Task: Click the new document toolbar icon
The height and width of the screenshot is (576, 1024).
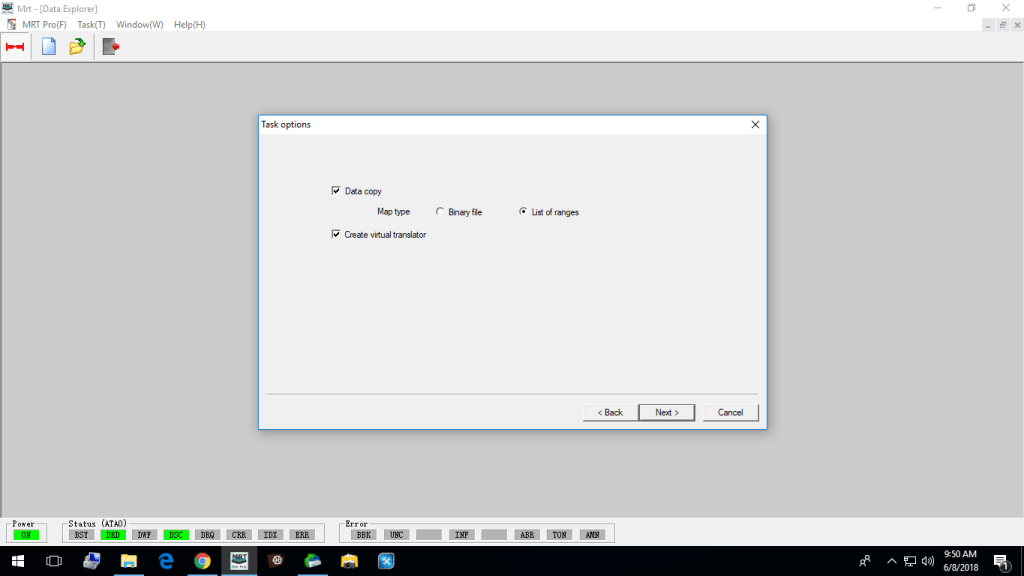Action: [48, 46]
